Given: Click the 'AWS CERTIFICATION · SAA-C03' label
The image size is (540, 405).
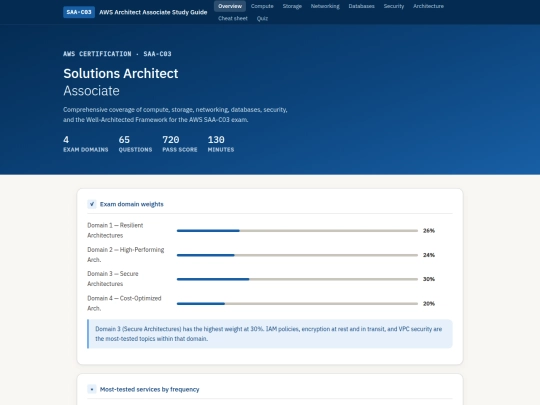Looking at the screenshot, I should pos(117,54).
